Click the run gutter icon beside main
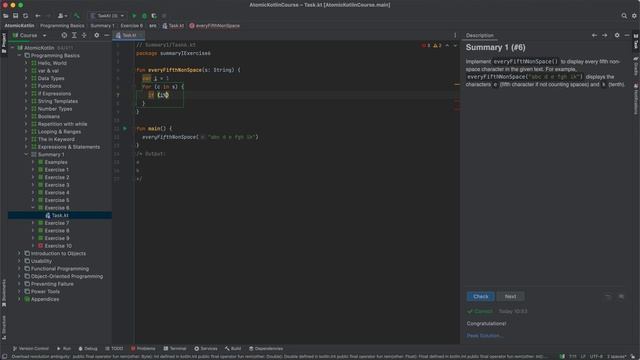This screenshot has height=360, width=640. pyautogui.click(x=125, y=129)
